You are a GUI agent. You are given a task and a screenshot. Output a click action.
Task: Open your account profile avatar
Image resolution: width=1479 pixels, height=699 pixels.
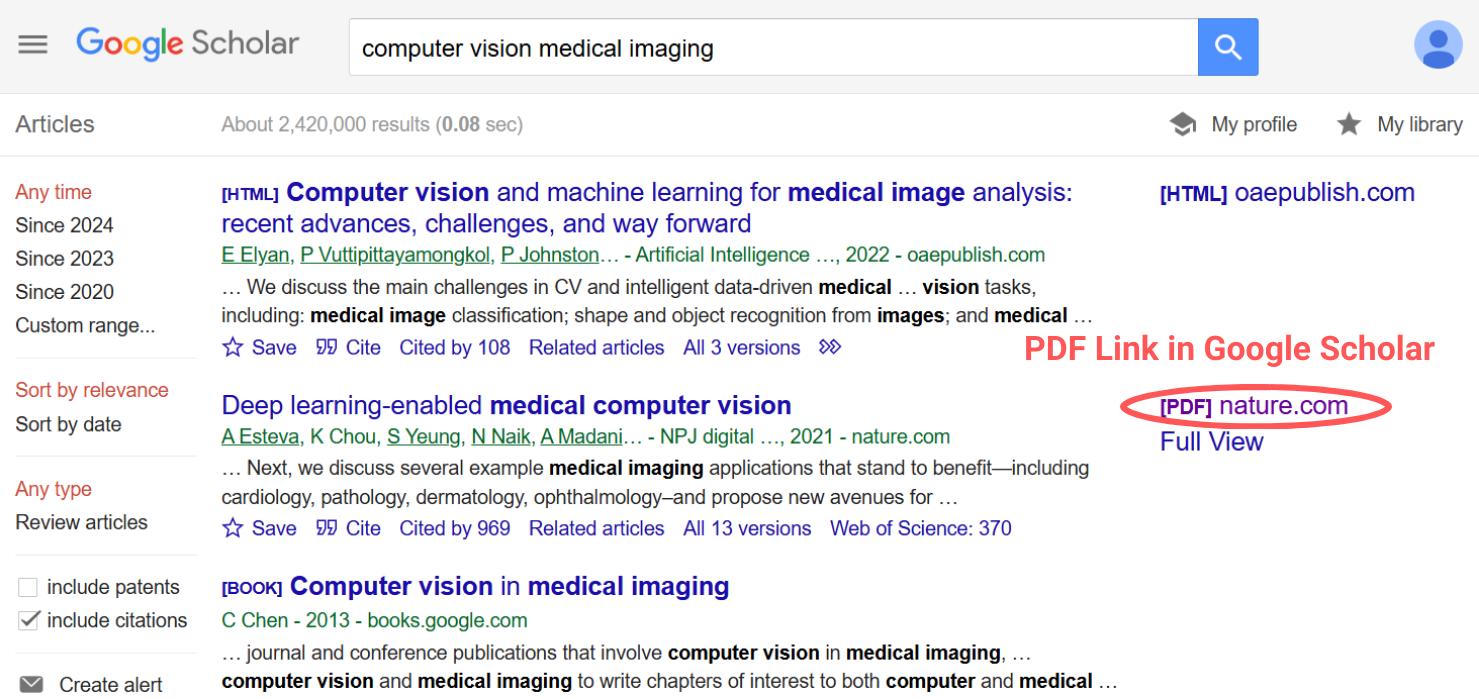pyautogui.click(x=1438, y=43)
